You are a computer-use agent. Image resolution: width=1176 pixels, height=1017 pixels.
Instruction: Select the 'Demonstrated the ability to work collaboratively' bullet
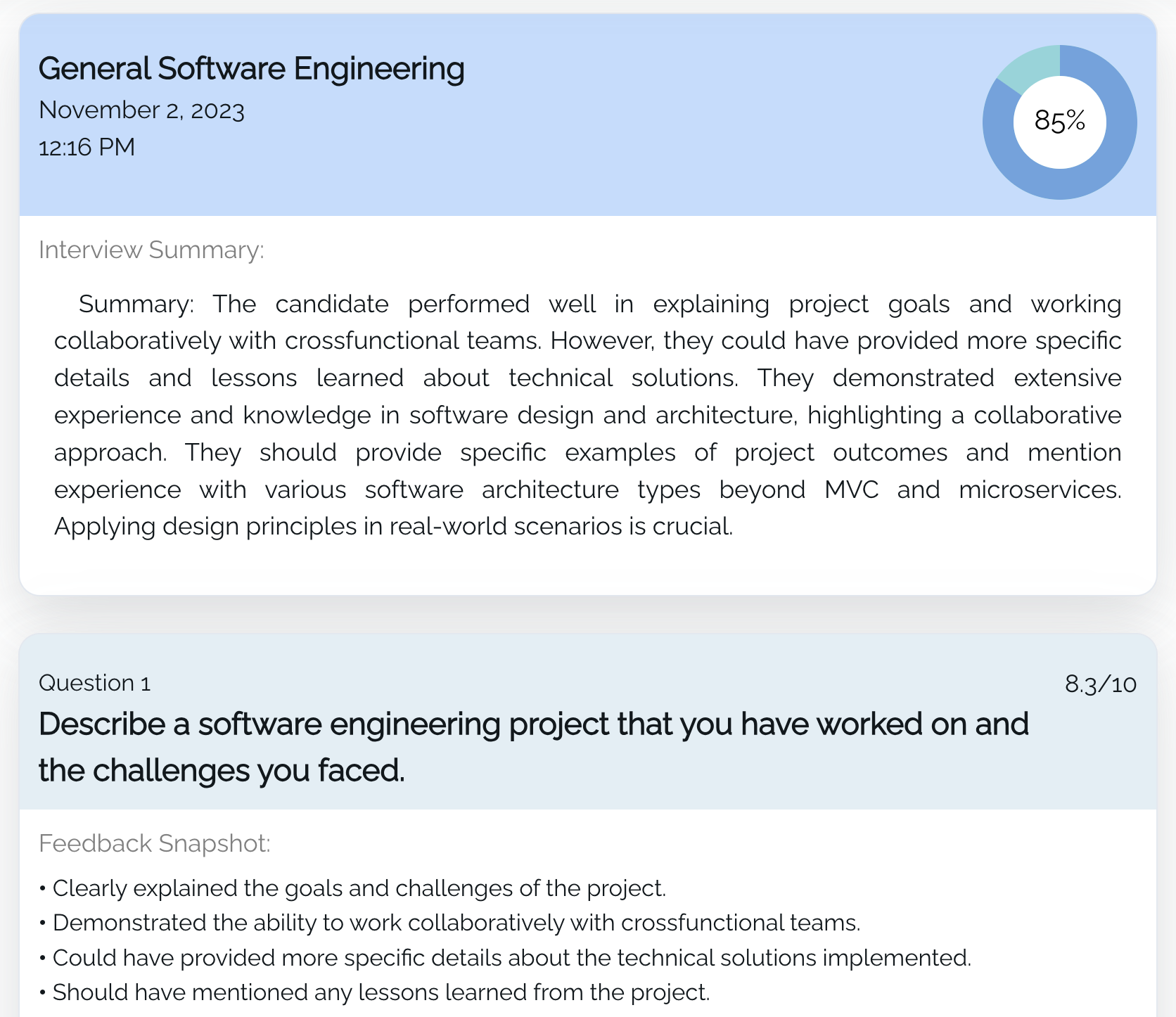(x=456, y=923)
